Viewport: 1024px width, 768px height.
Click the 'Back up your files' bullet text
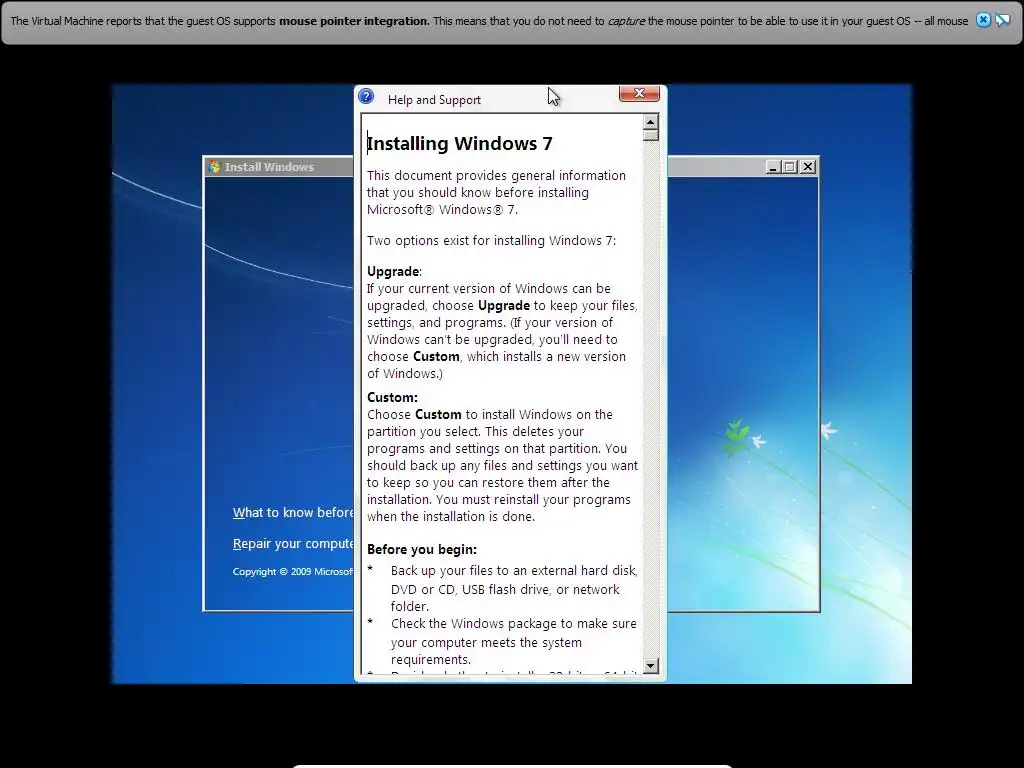pos(514,588)
